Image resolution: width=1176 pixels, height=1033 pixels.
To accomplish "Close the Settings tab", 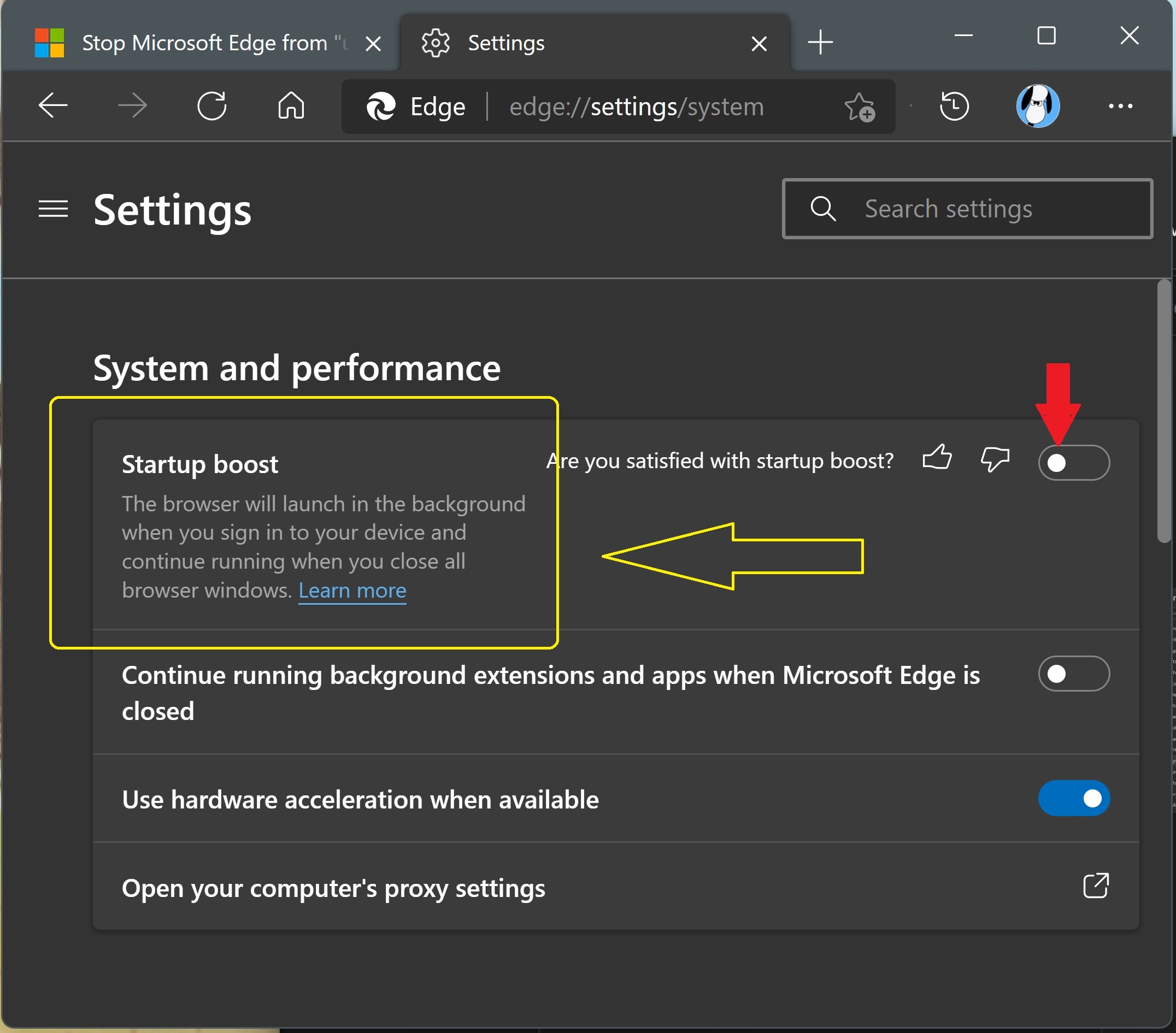I will pyautogui.click(x=759, y=44).
